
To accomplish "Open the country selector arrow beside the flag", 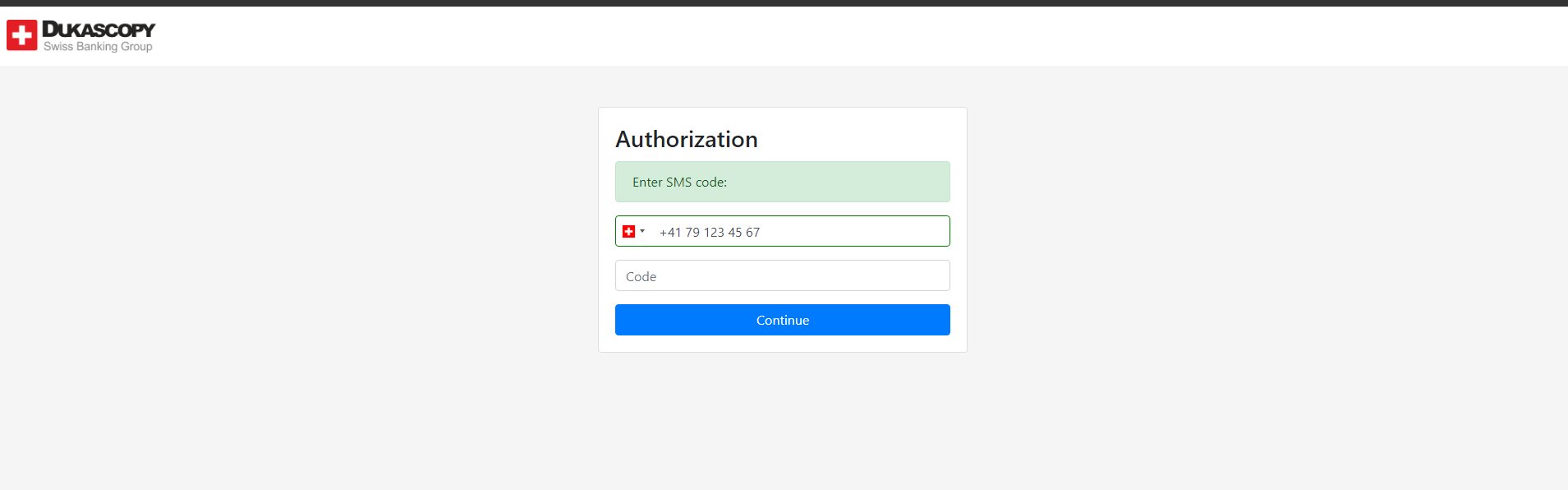I will point(642,231).
